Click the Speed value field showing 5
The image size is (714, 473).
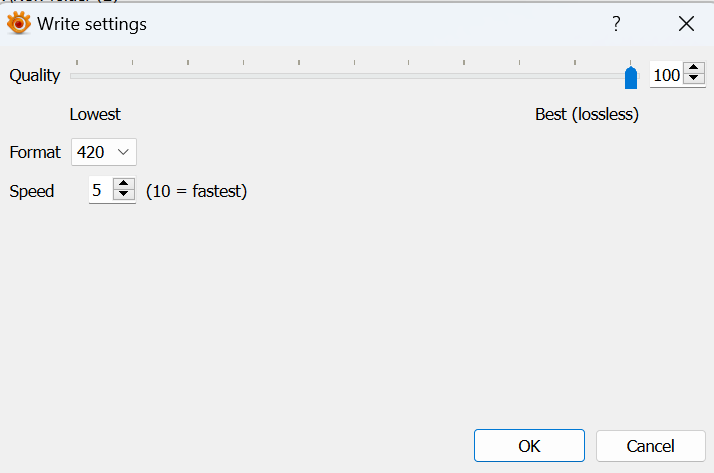pyautogui.click(x=100, y=190)
